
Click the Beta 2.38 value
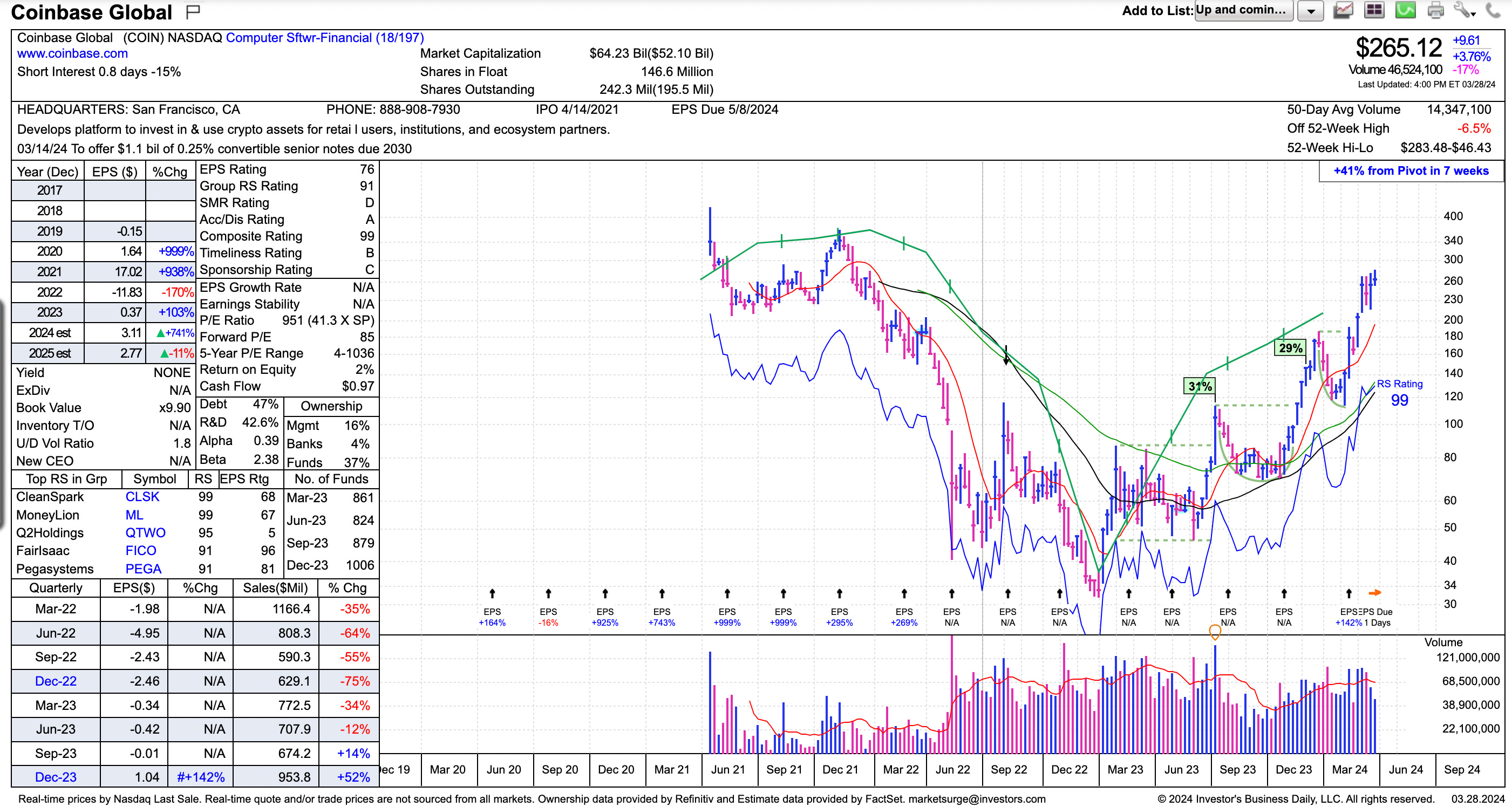click(267, 460)
